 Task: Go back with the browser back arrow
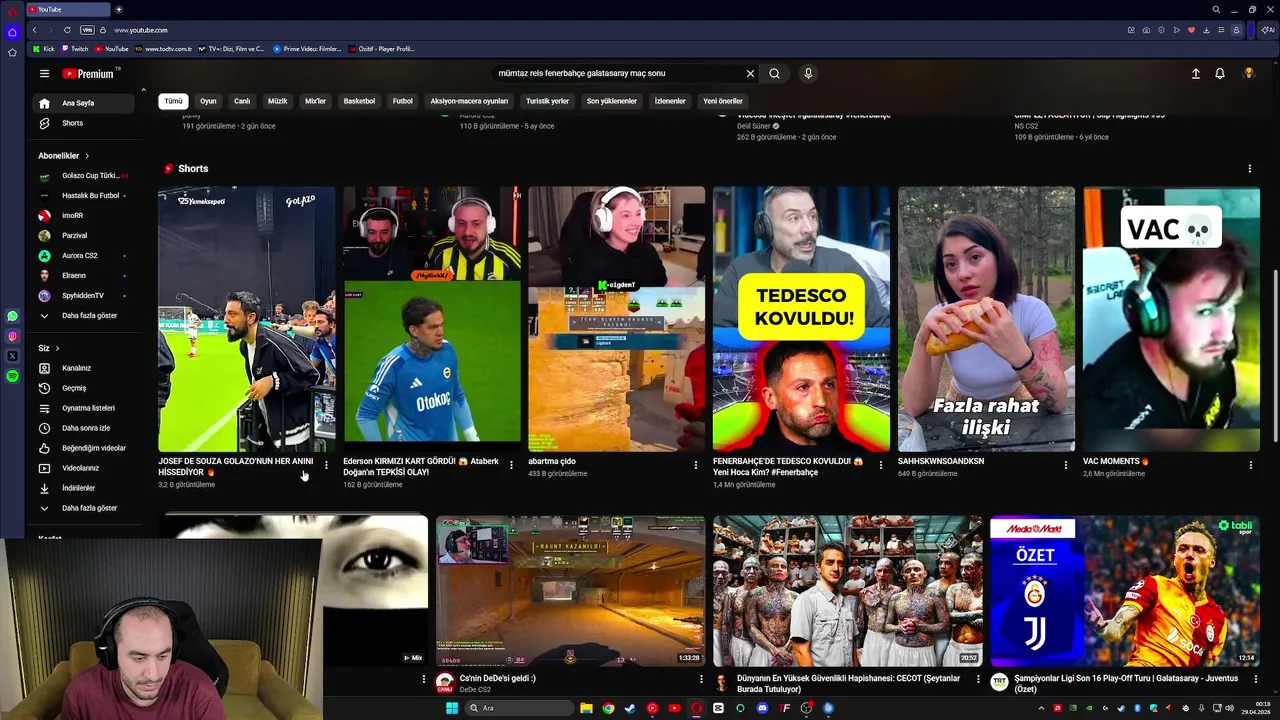pos(34,30)
